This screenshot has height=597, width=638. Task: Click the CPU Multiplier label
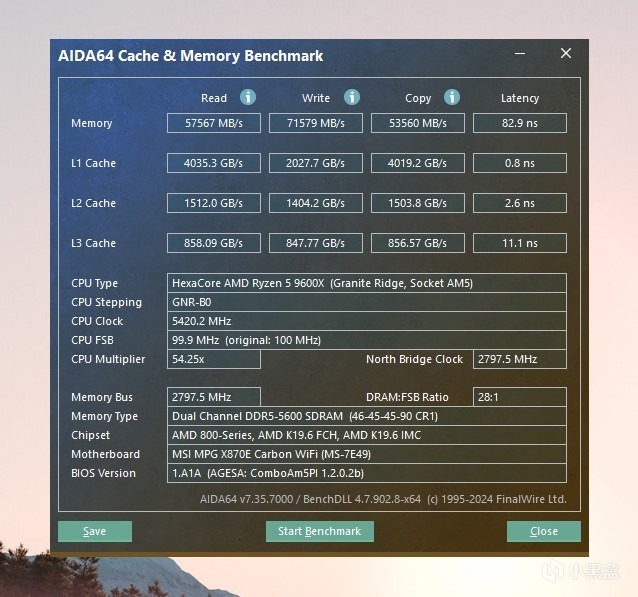pos(108,359)
